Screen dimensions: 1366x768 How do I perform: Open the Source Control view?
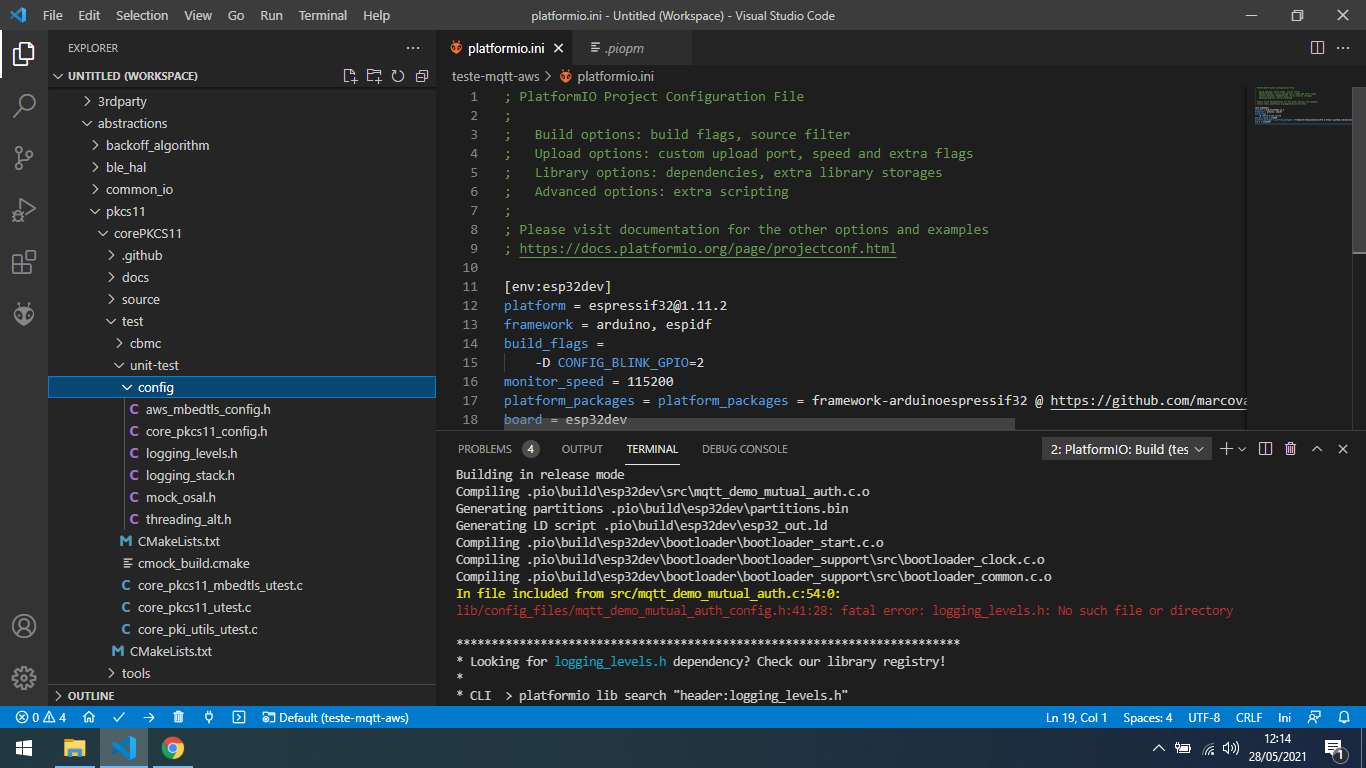24,157
